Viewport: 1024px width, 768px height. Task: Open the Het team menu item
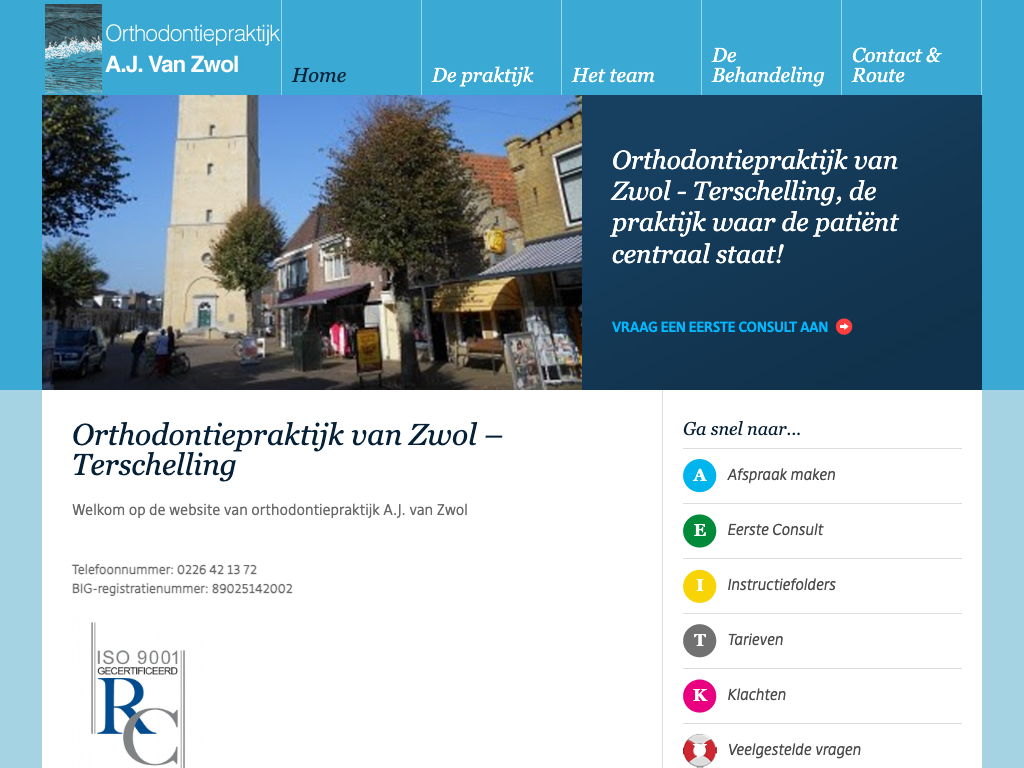(x=613, y=76)
